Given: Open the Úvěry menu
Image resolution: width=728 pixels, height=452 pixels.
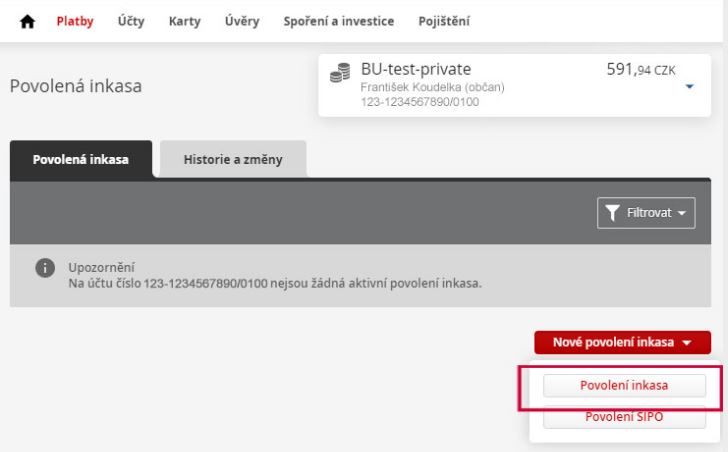Looking at the screenshot, I should [x=242, y=21].
